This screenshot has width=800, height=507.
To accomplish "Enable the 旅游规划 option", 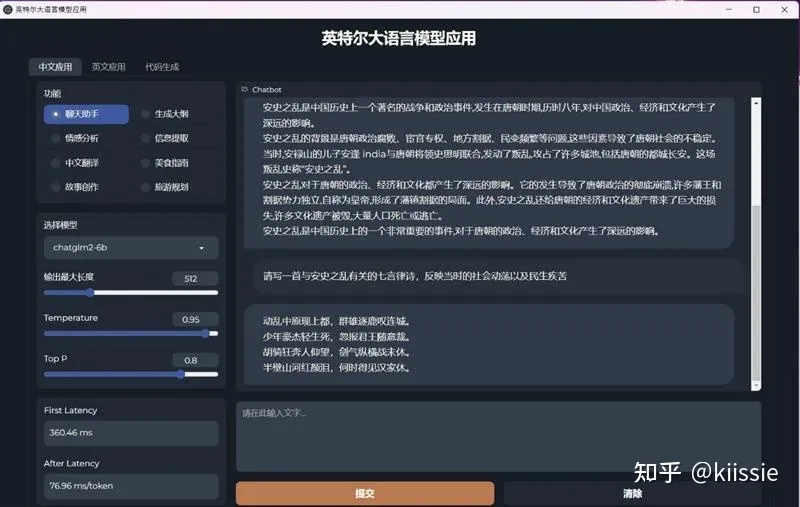I will (x=166, y=187).
